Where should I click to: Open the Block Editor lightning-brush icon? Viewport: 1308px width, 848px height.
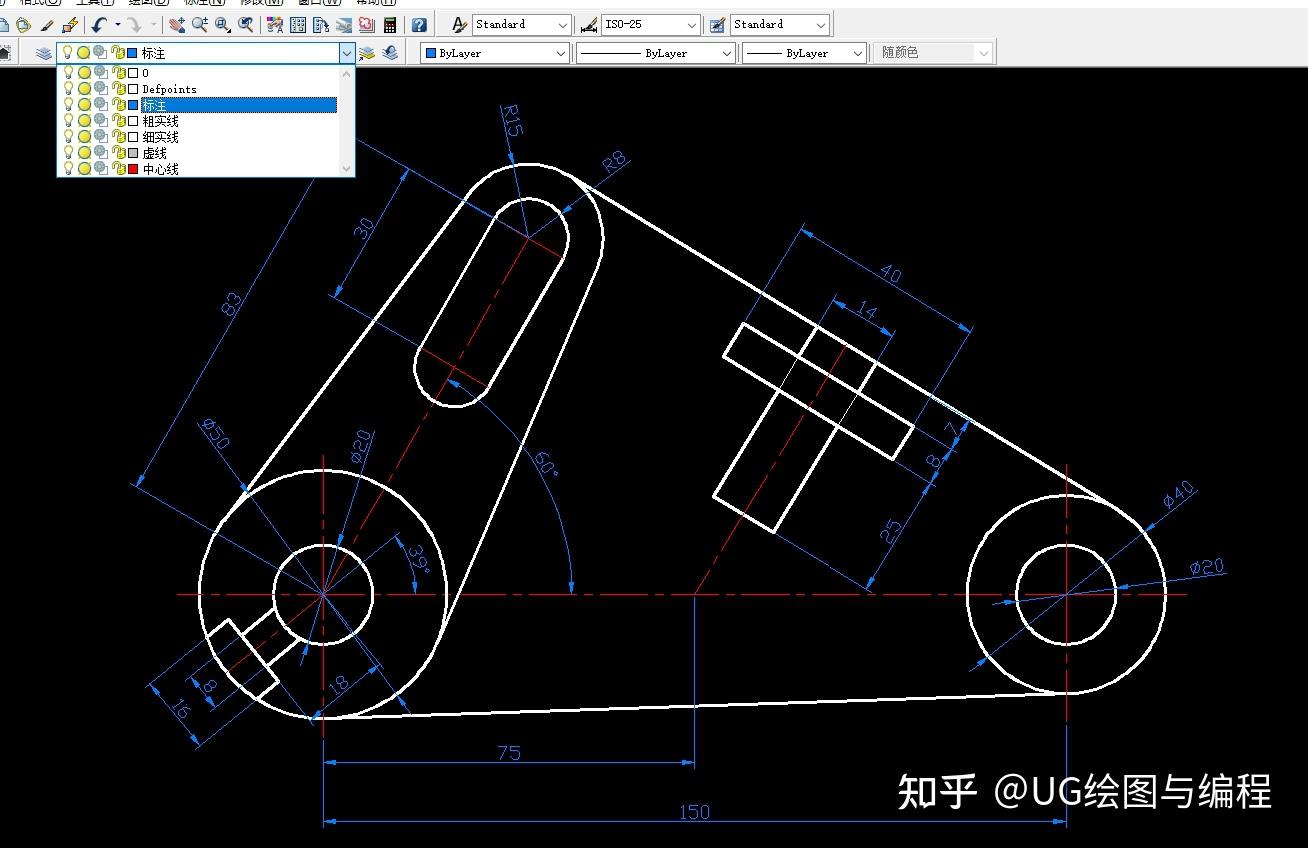[70, 24]
